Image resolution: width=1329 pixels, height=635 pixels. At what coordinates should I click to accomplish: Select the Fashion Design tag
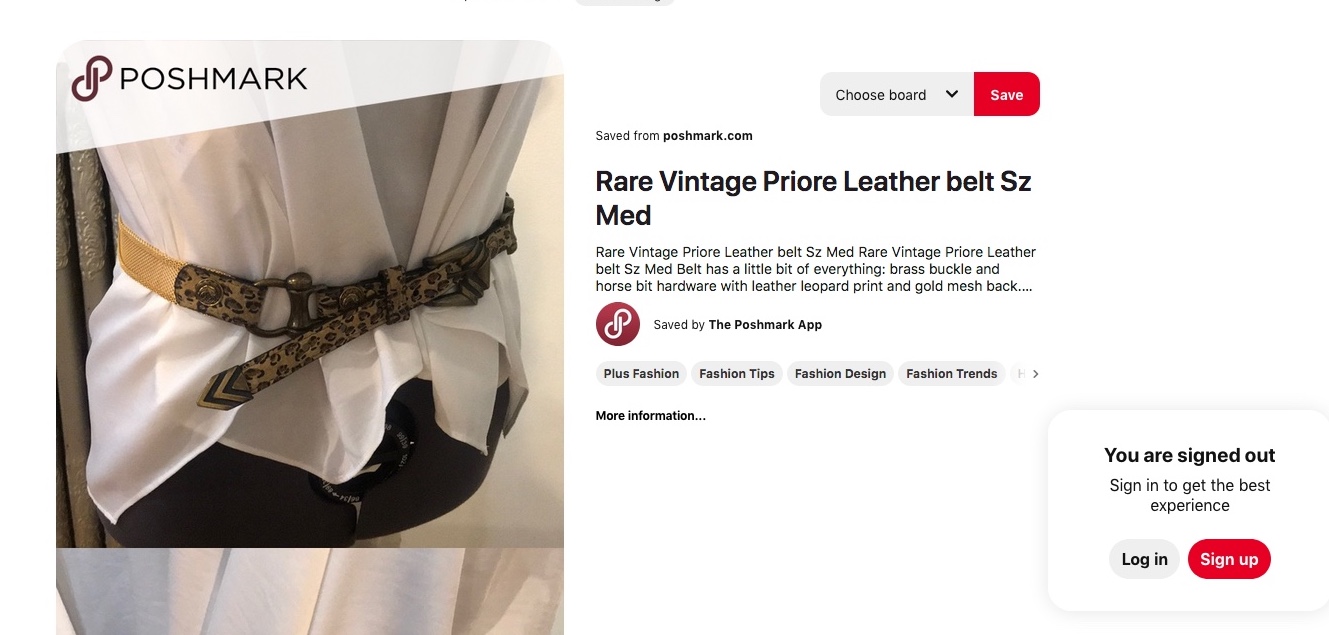pos(840,374)
